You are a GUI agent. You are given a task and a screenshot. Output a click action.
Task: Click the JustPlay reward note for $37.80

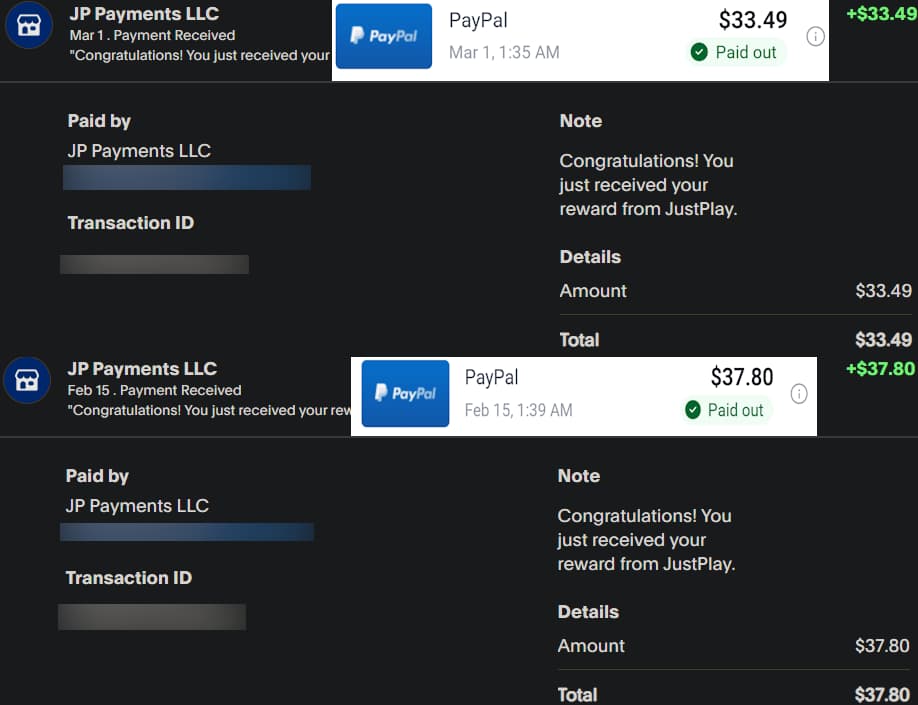tap(645, 540)
